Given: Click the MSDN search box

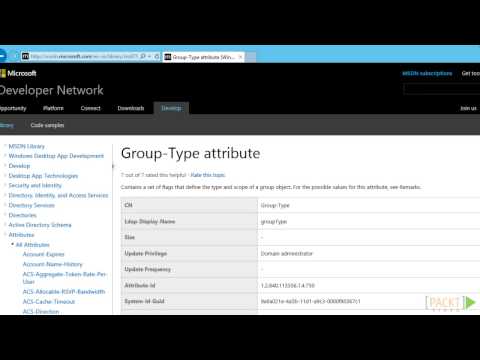Looking at the screenshot, I should (x=442, y=89).
